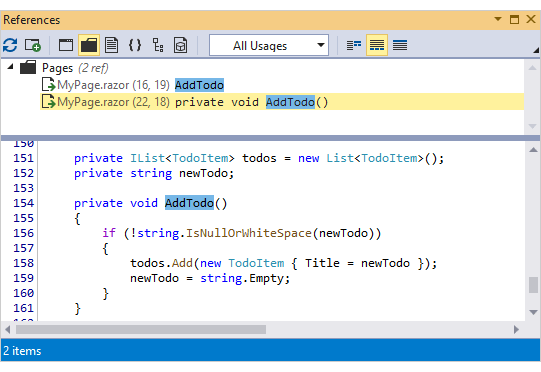This screenshot has height=372, width=541.
Task: Click 'todos' variable on line 151
Action: pyautogui.click(x=259, y=158)
